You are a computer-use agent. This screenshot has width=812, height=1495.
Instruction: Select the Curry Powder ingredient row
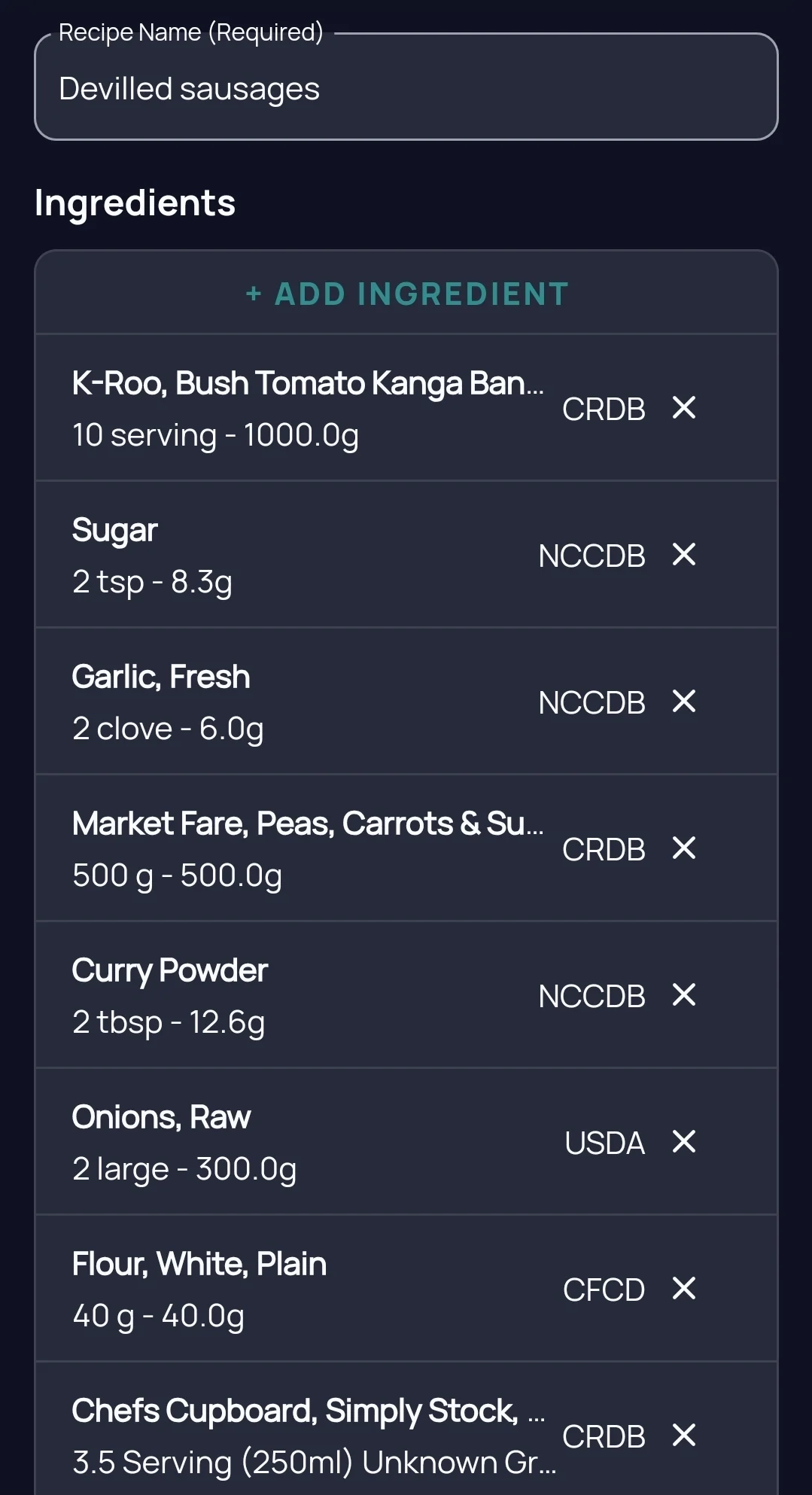(406, 995)
